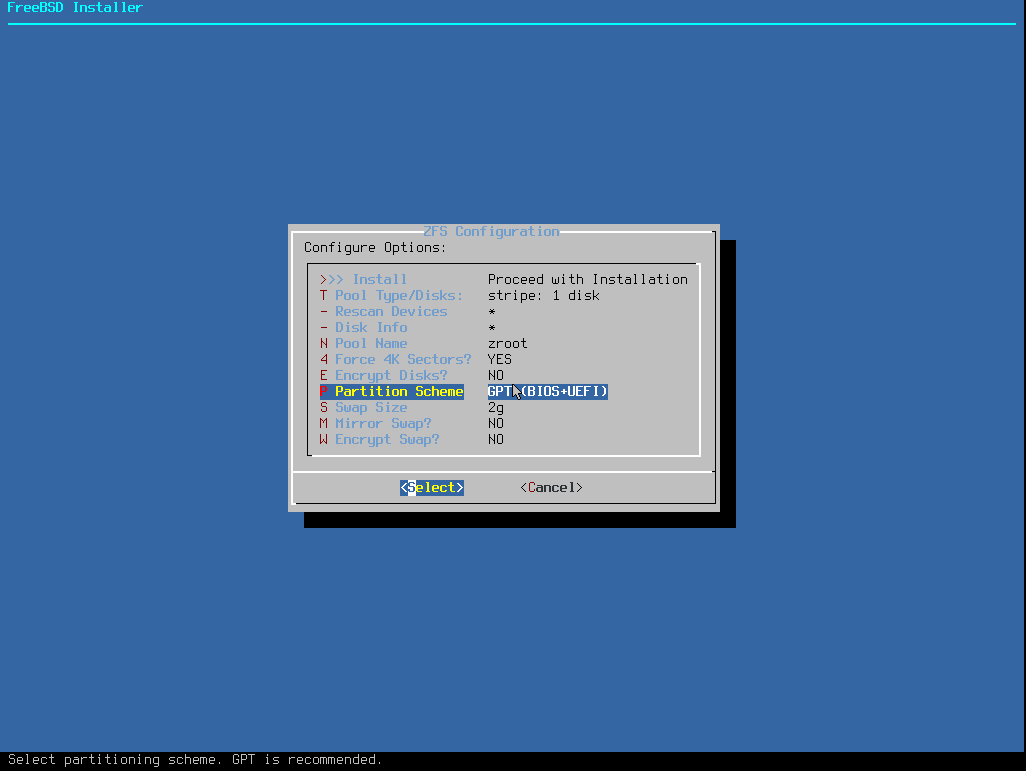Edit the Swap Size option
The image size is (1026, 771).
[x=371, y=407]
